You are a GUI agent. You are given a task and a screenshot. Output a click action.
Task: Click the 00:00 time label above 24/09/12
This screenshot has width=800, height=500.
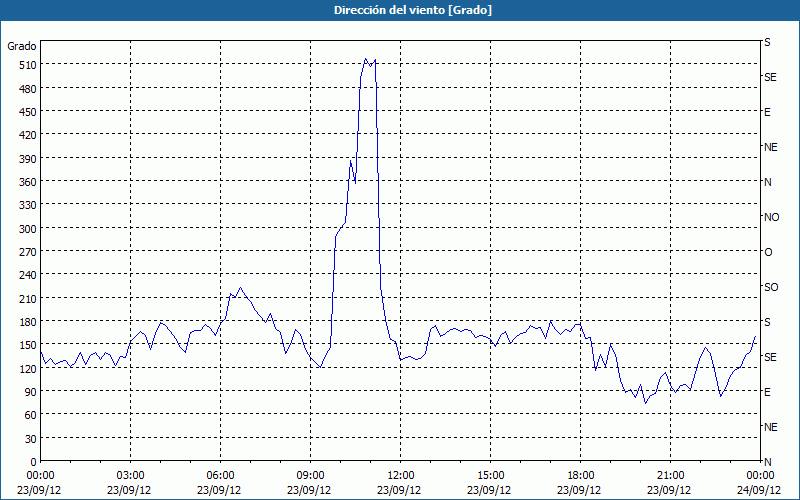pyautogui.click(x=760, y=476)
